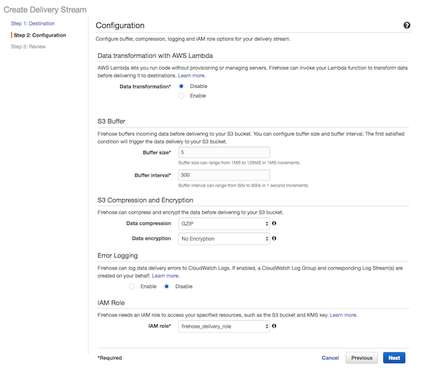The image size is (422, 370).
Task: Go to Step 1: Destination
Action: click(x=33, y=23)
